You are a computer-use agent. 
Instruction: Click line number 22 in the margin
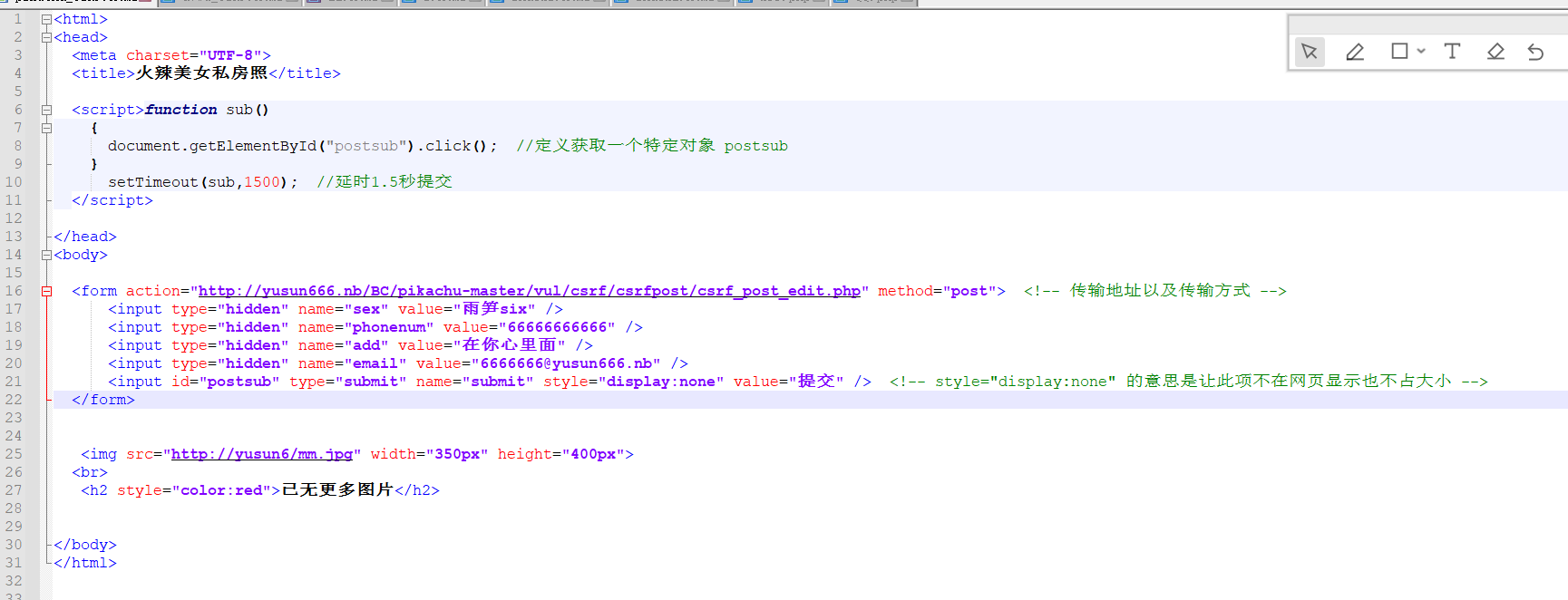tap(14, 400)
